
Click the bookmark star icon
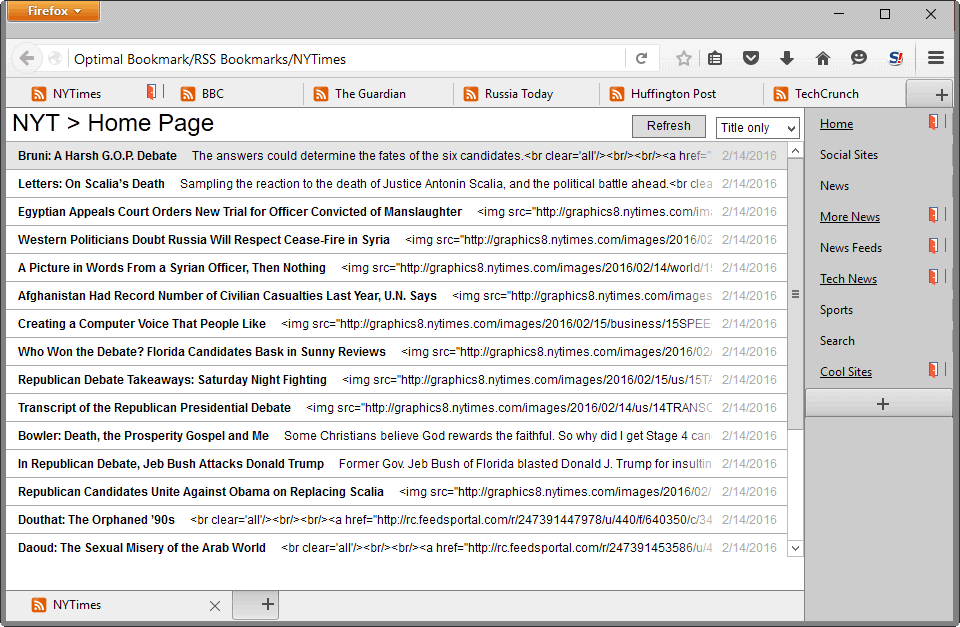click(684, 59)
